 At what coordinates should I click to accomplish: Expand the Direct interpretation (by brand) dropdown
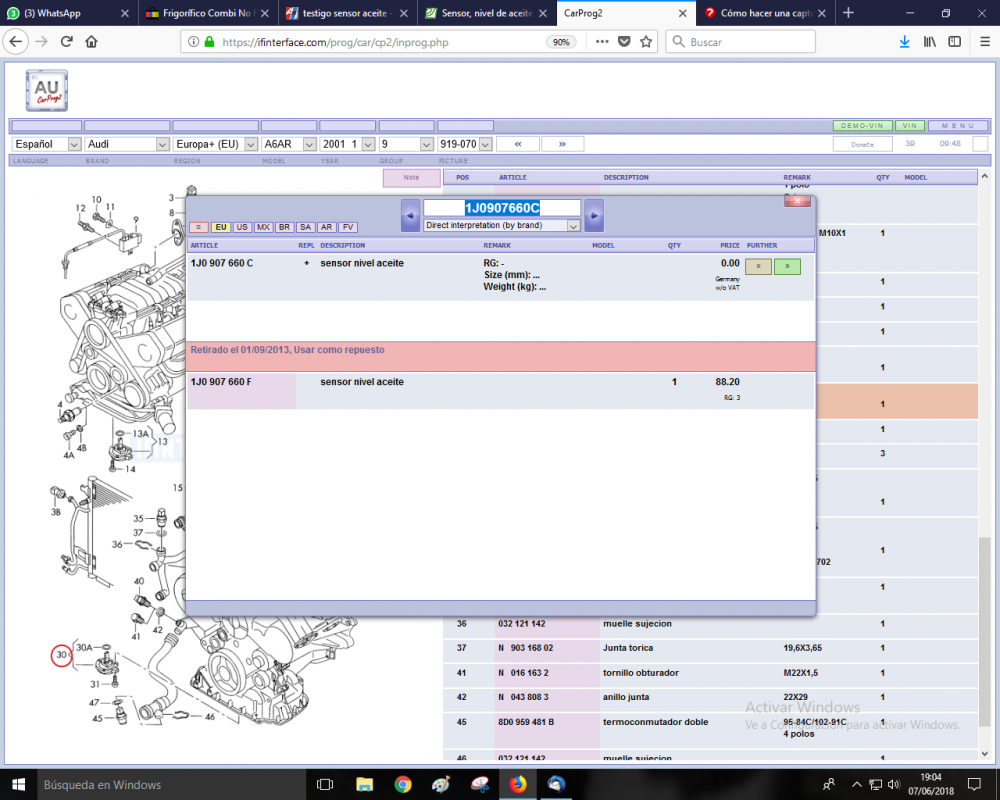point(502,225)
